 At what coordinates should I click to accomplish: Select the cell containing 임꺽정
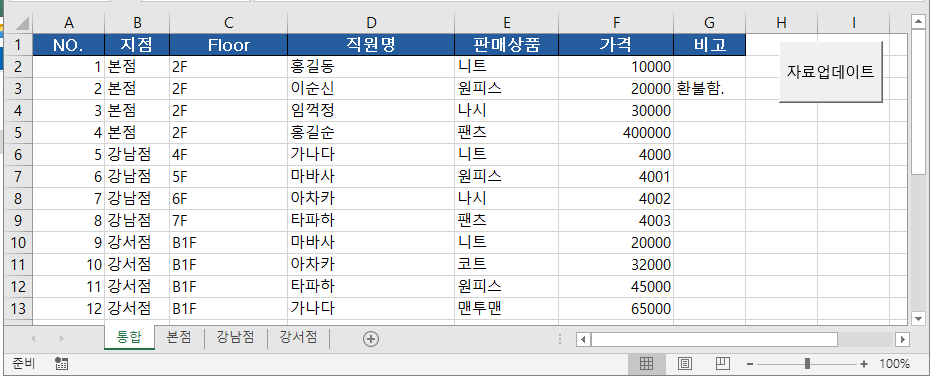371,111
